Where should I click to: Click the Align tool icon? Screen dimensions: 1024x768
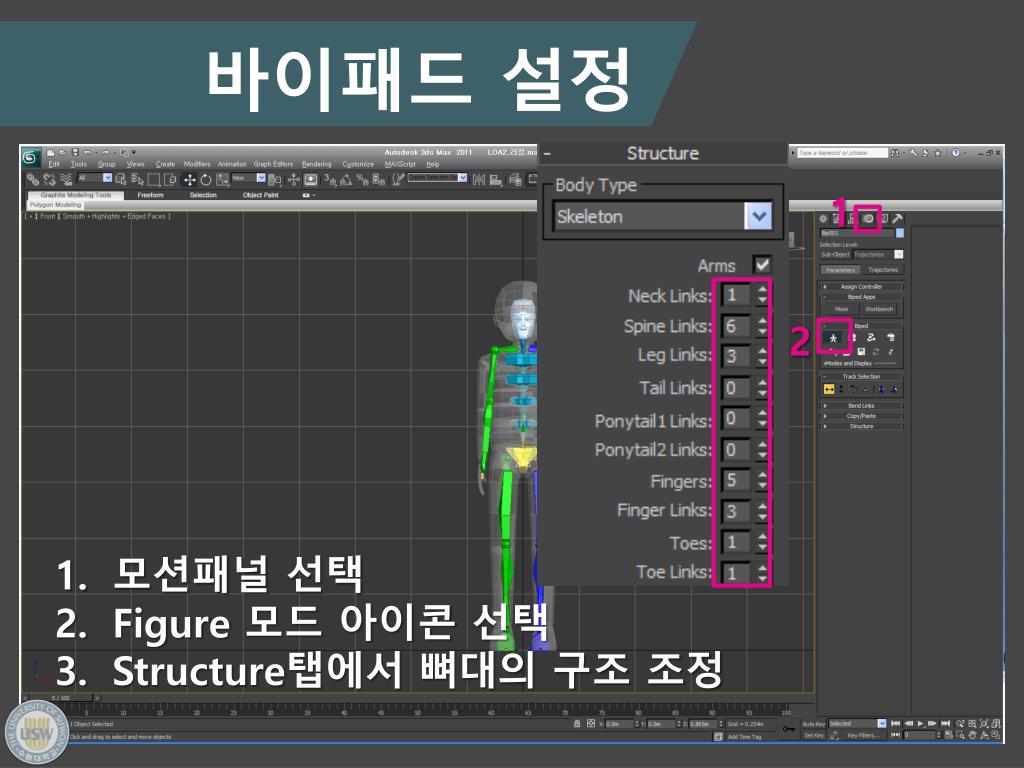[496, 180]
